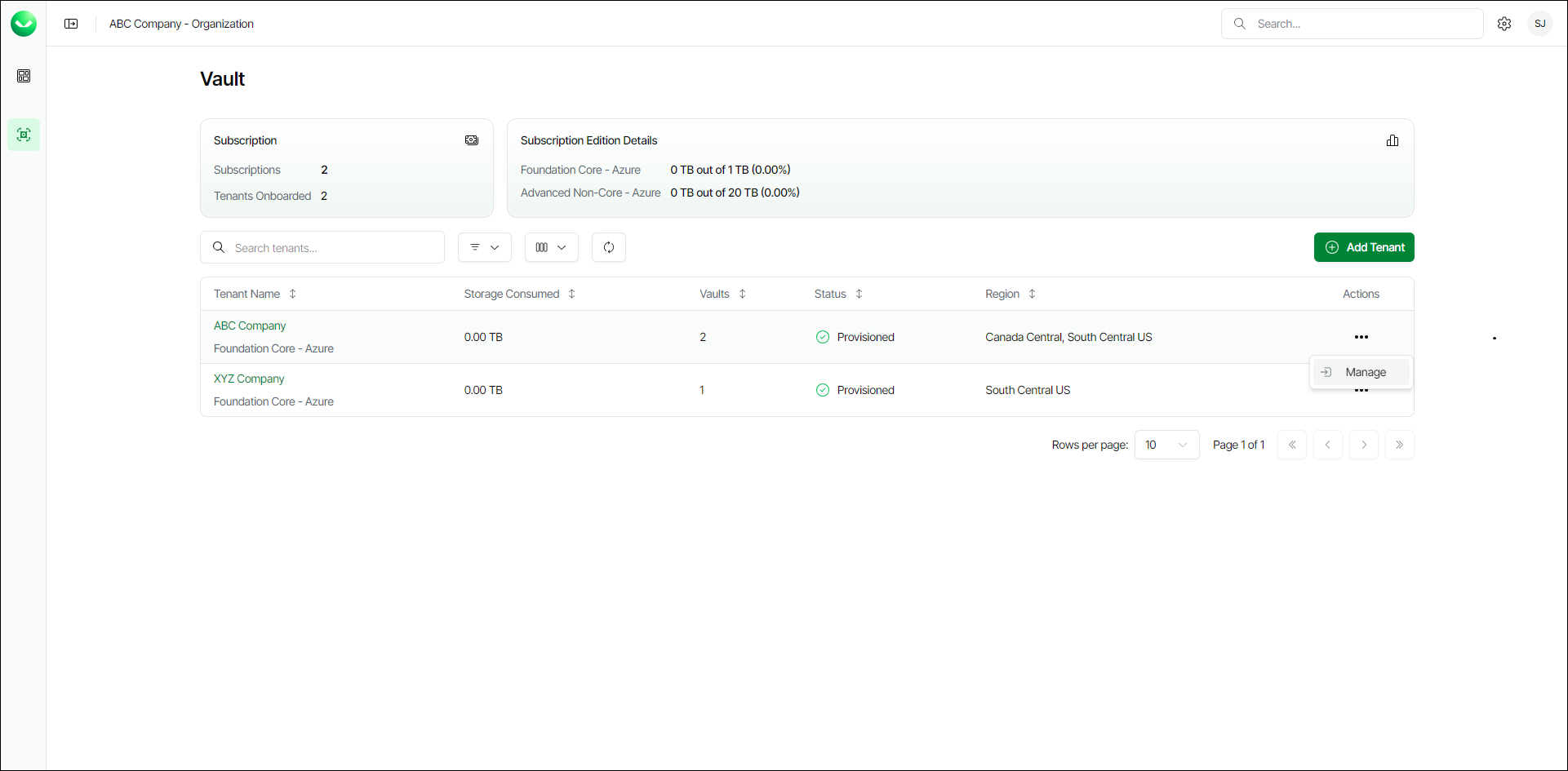The width and height of the screenshot is (1568, 771).
Task: Open the XYZ Company tenant link
Action: 249,379
